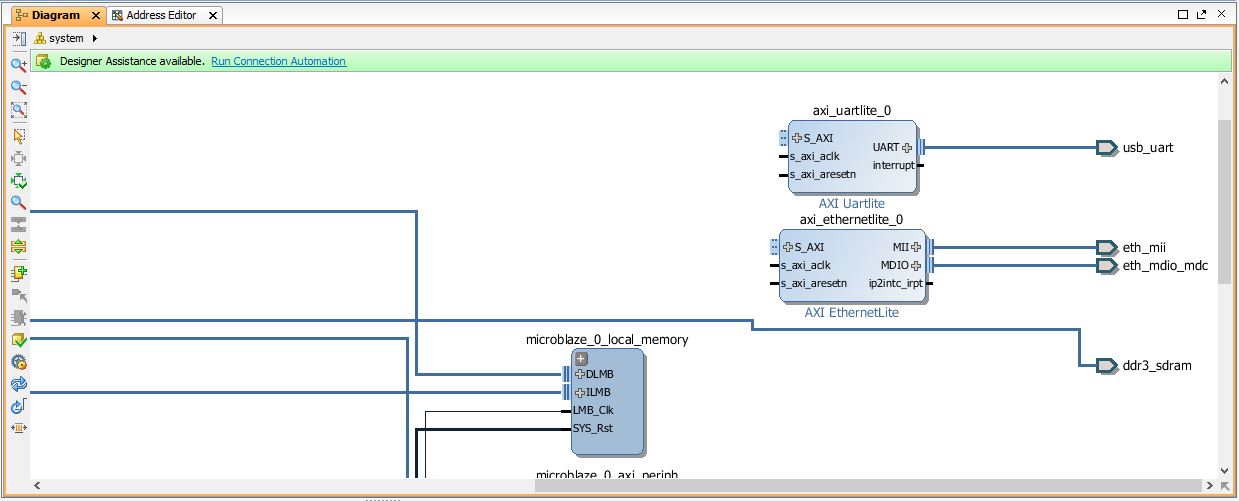Select the ddr3_sdram external port

pyautogui.click(x=1106, y=366)
